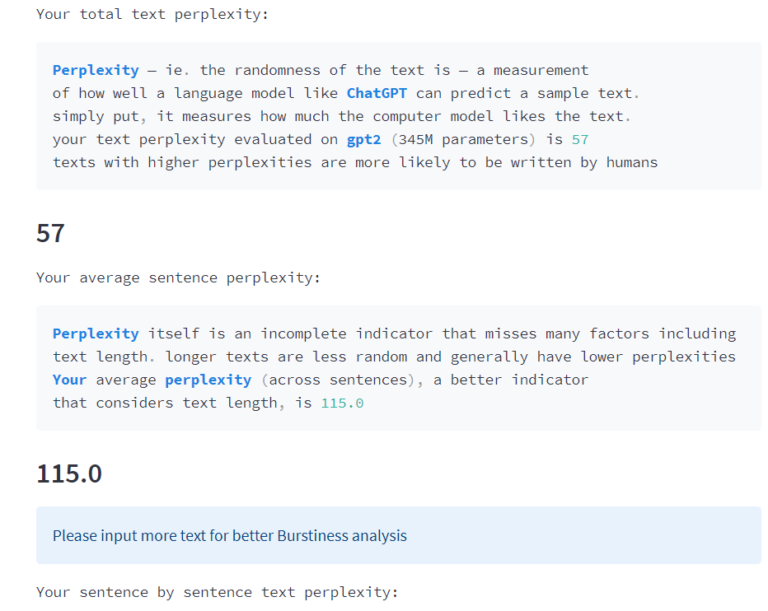The height and width of the screenshot is (611, 768).
Task: Click the line "texts with higher perplexities"
Action: click(x=355, y=162)
